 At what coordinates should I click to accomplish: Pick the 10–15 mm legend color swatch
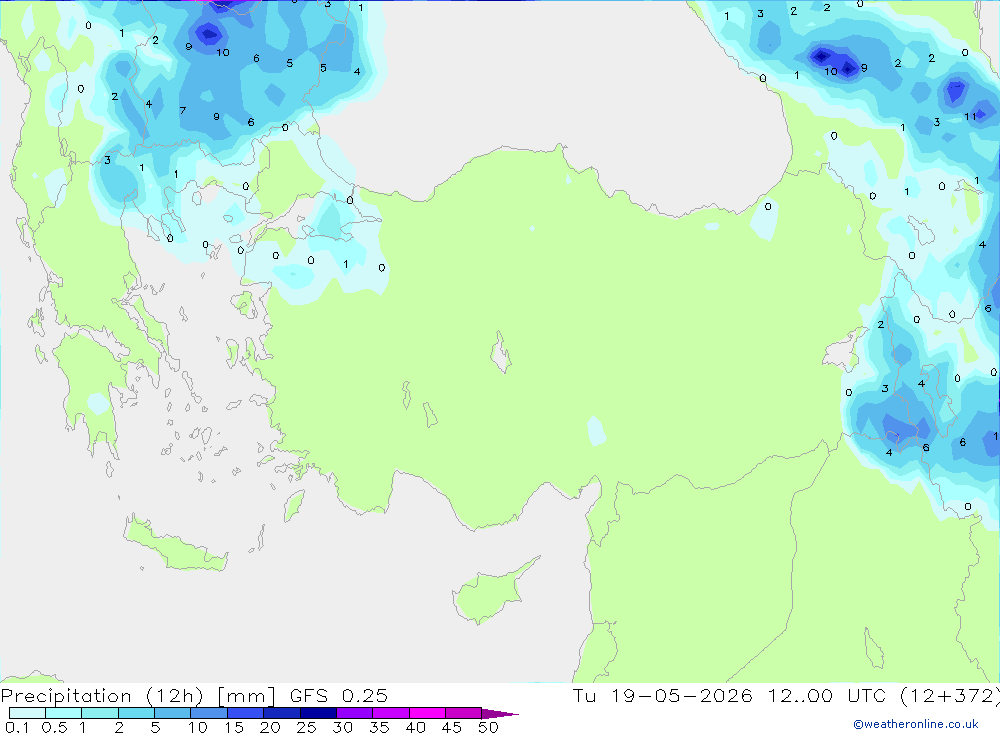(x=209, y=713)
